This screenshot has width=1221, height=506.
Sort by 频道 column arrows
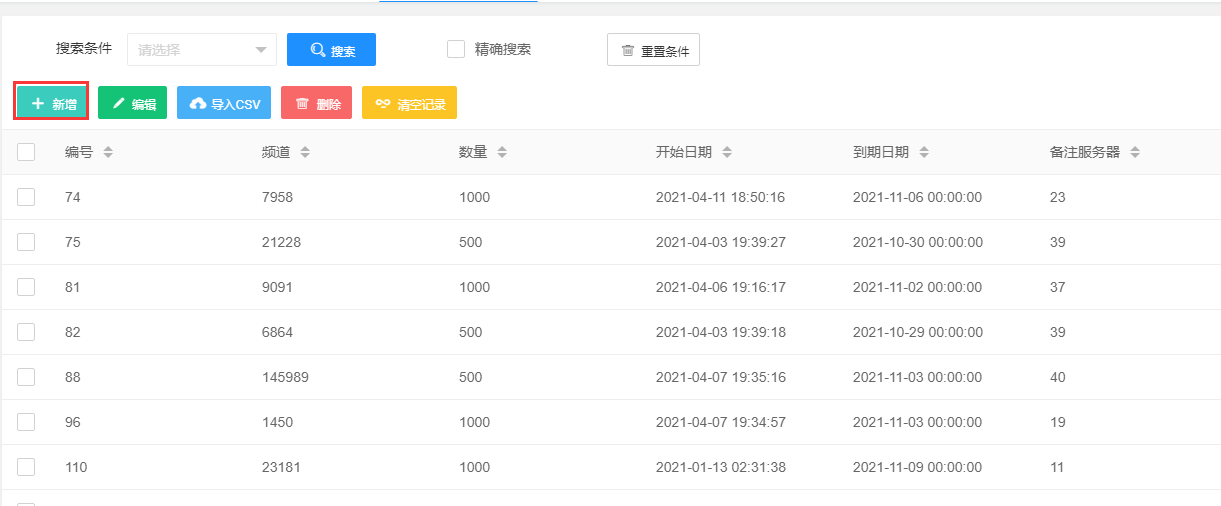point(305,152)
